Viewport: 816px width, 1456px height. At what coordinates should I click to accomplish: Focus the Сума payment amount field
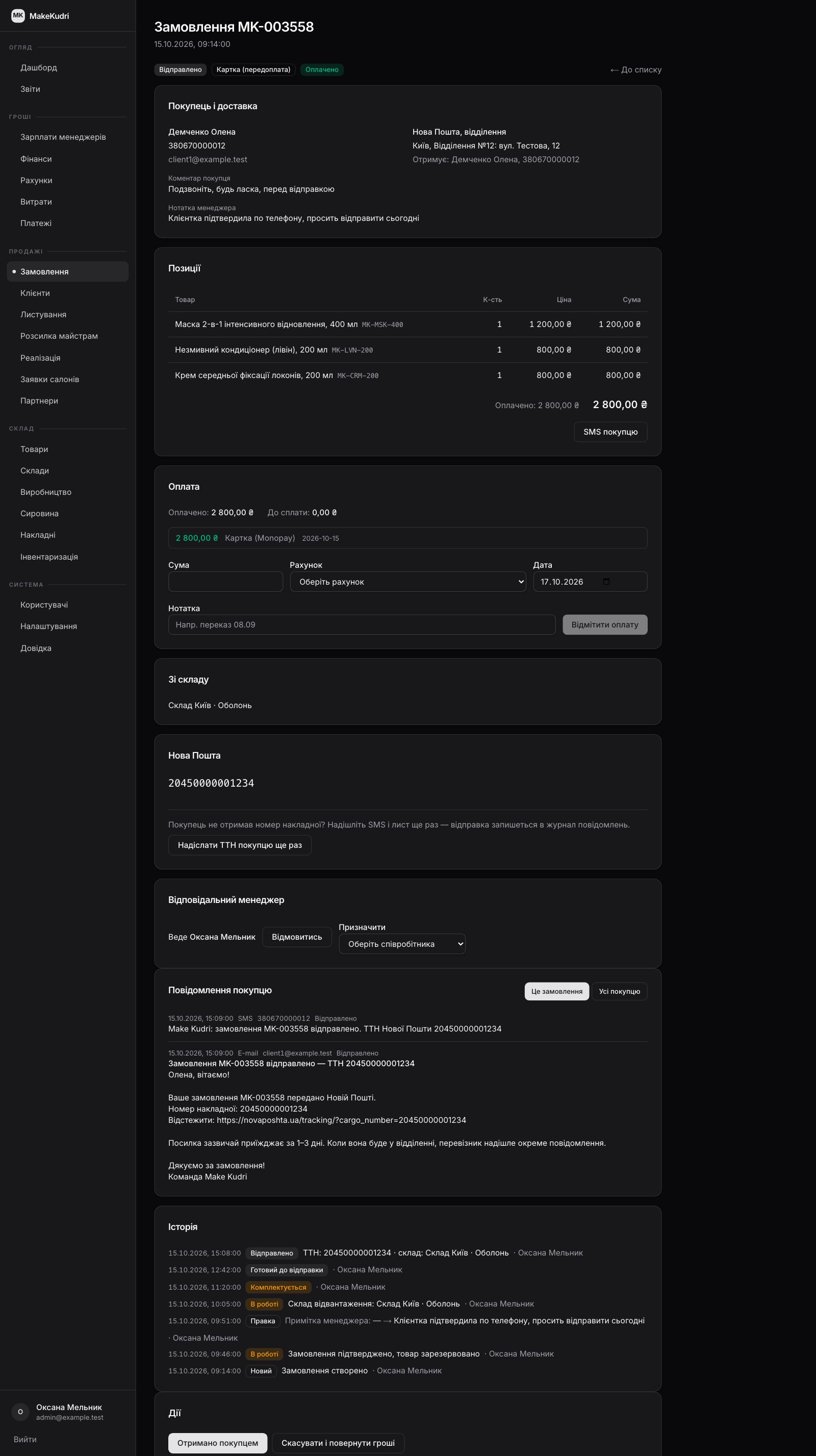click(x=225, y=582)
